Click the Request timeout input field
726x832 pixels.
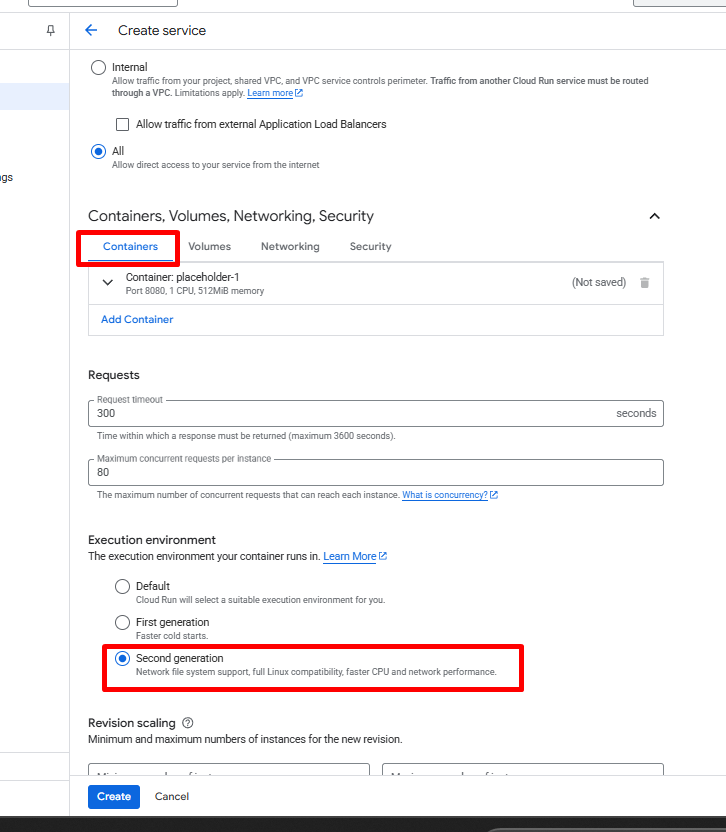pos(350,413)
